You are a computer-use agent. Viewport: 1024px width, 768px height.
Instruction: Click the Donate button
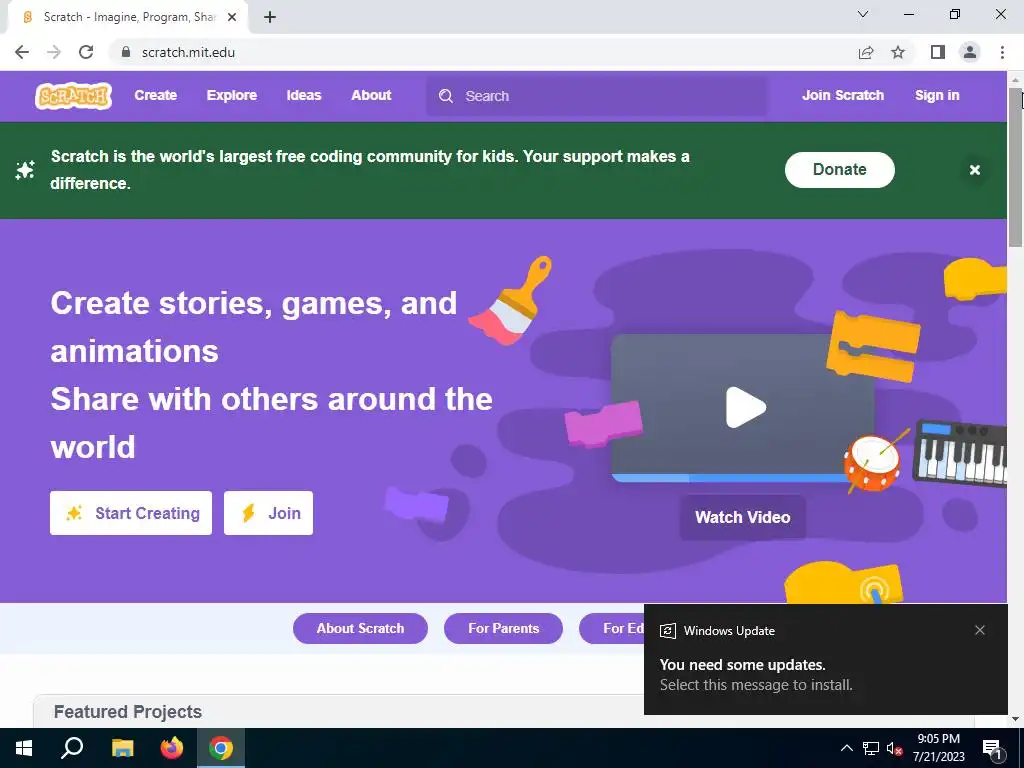[x=839, y=170]
